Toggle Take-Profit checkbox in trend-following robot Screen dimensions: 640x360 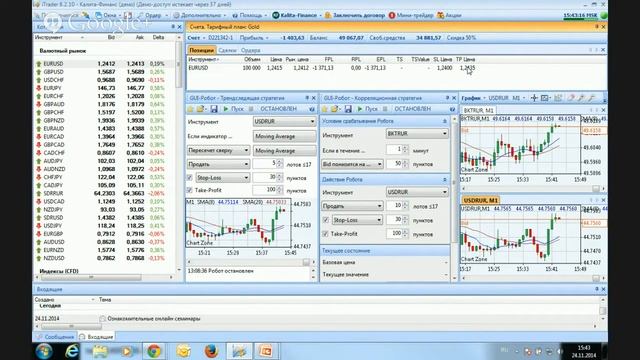click(190, 190)
